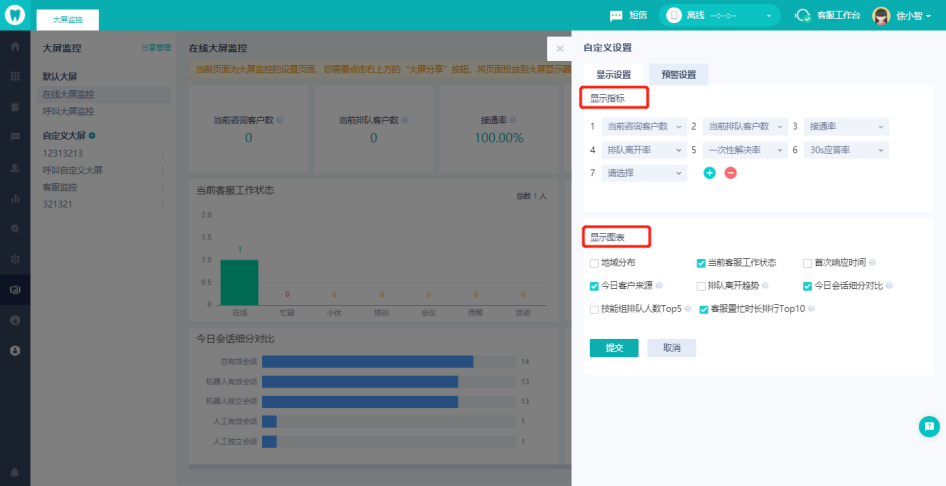Click the 徐小智 user avatar
946x486 pixels.
(881, 16)
